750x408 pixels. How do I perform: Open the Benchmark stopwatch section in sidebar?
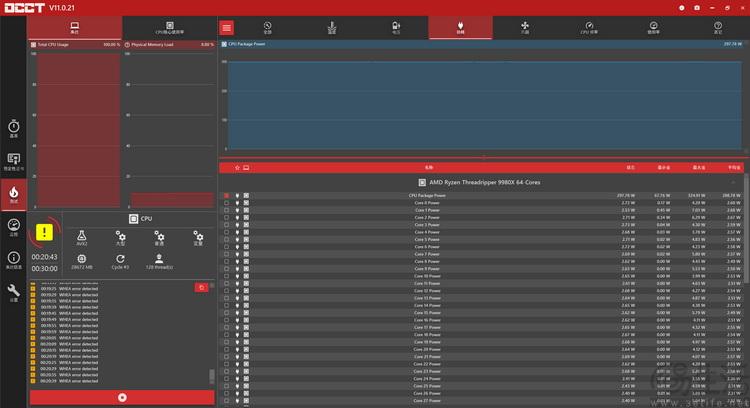point(13,128)
